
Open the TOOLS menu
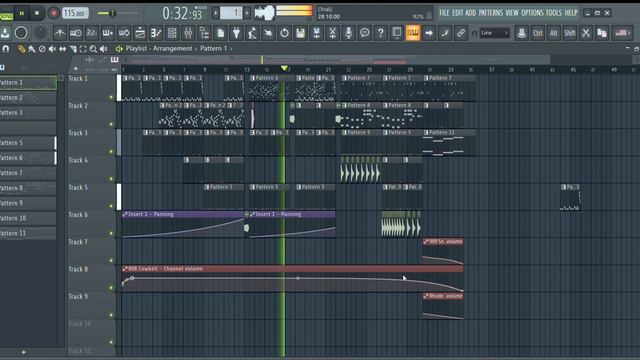(x=554, y=13)
